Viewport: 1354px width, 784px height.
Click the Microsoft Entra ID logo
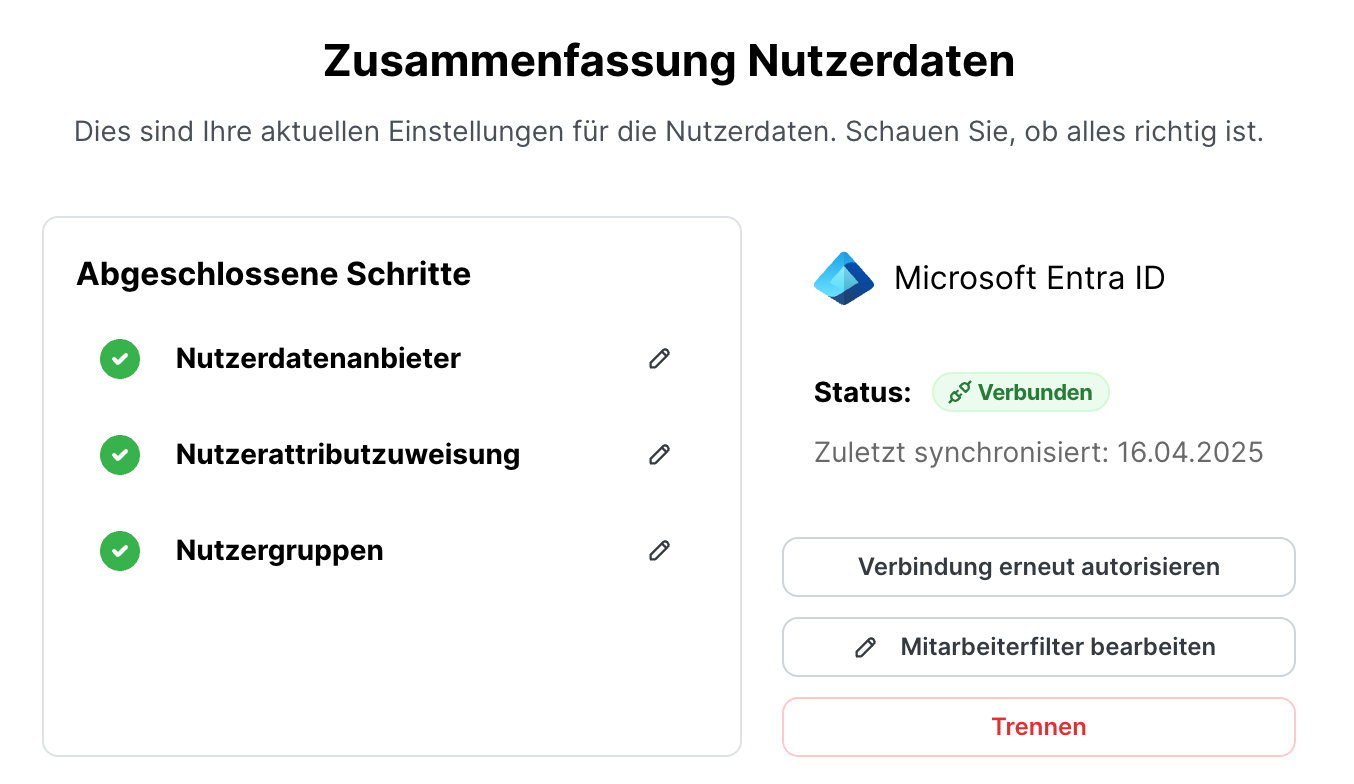843,278
